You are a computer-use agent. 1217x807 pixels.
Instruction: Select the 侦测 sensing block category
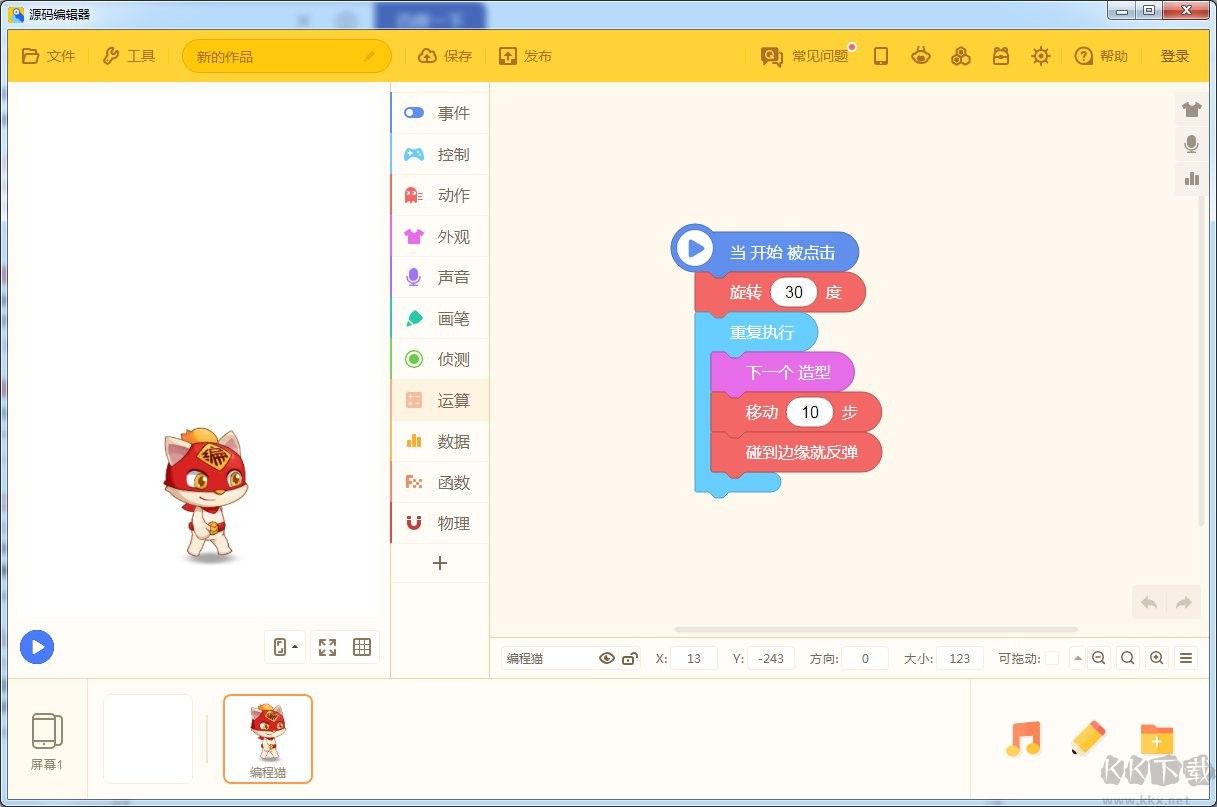click(440, 359)
